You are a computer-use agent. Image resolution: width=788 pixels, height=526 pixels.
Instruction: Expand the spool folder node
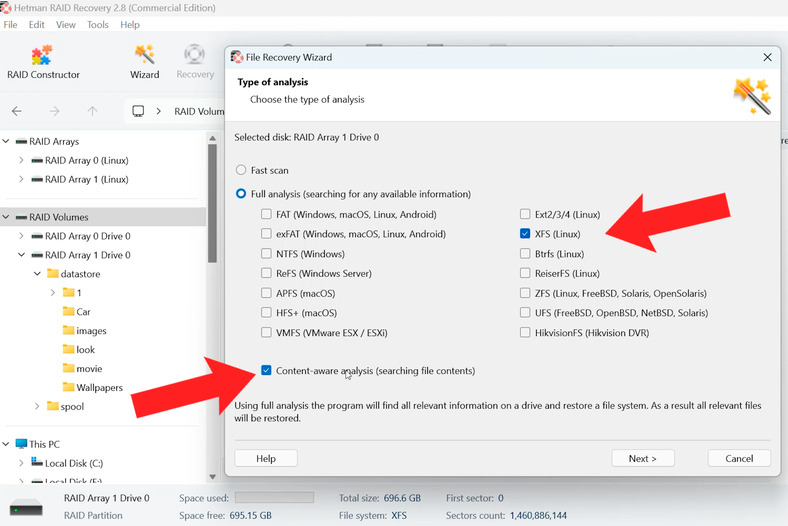pos(37,406)
